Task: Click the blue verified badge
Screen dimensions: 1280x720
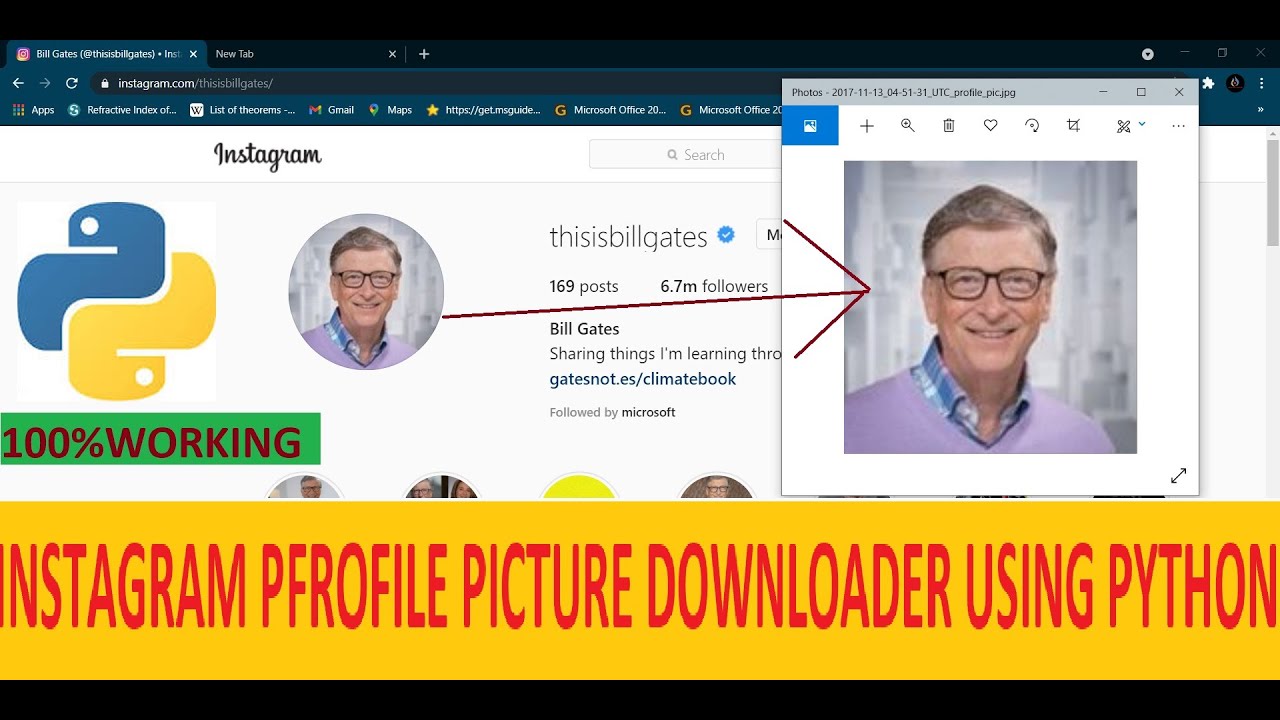Action: 727,235
